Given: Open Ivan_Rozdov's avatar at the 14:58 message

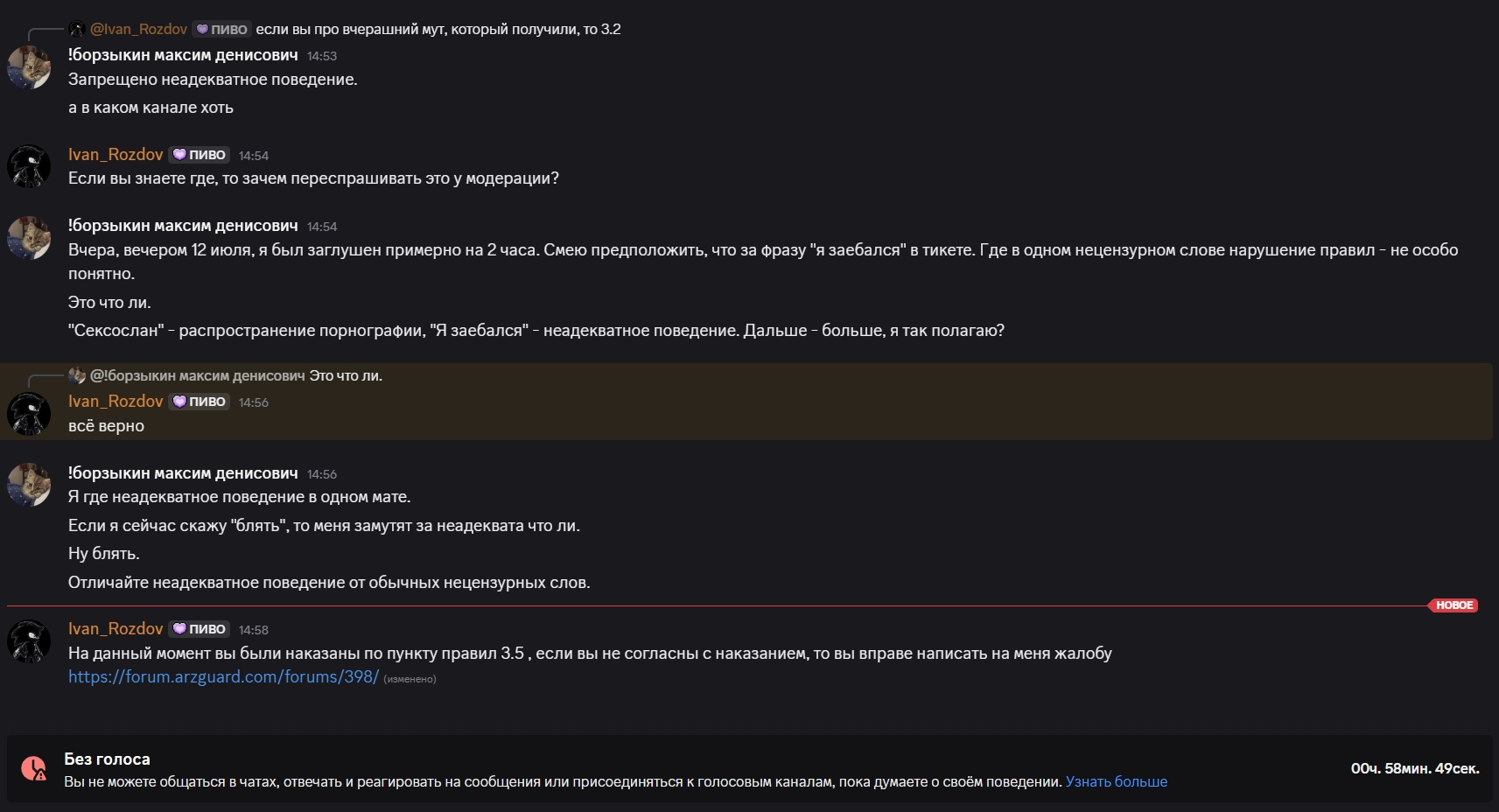Looking at the screenshot, I should tap(29, 640).
